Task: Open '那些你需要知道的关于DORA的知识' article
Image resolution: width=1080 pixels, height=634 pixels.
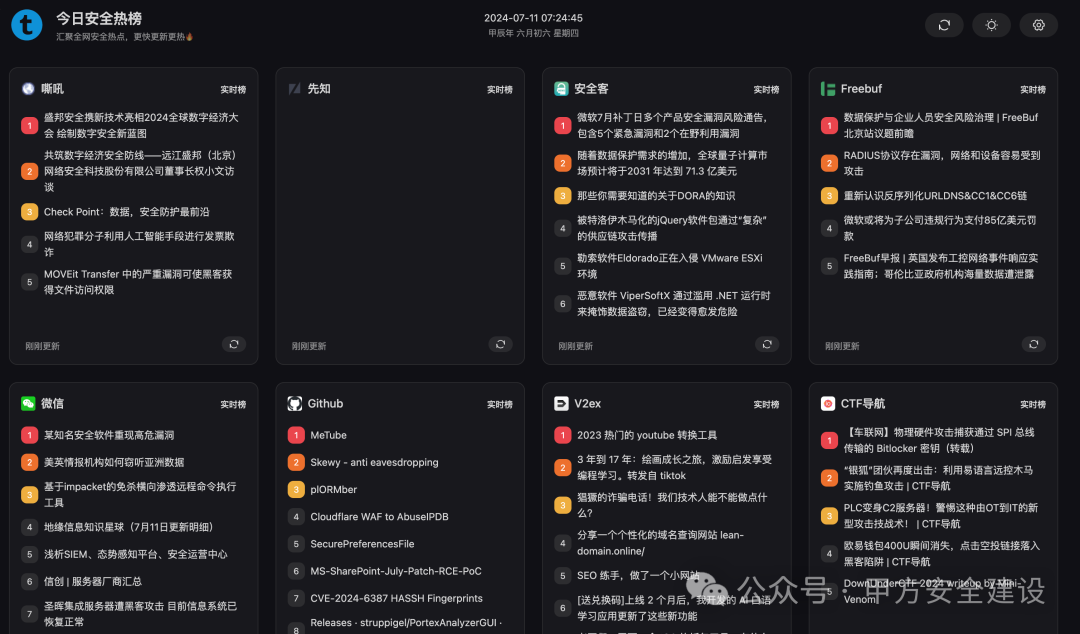Action: tap(656, 196)
